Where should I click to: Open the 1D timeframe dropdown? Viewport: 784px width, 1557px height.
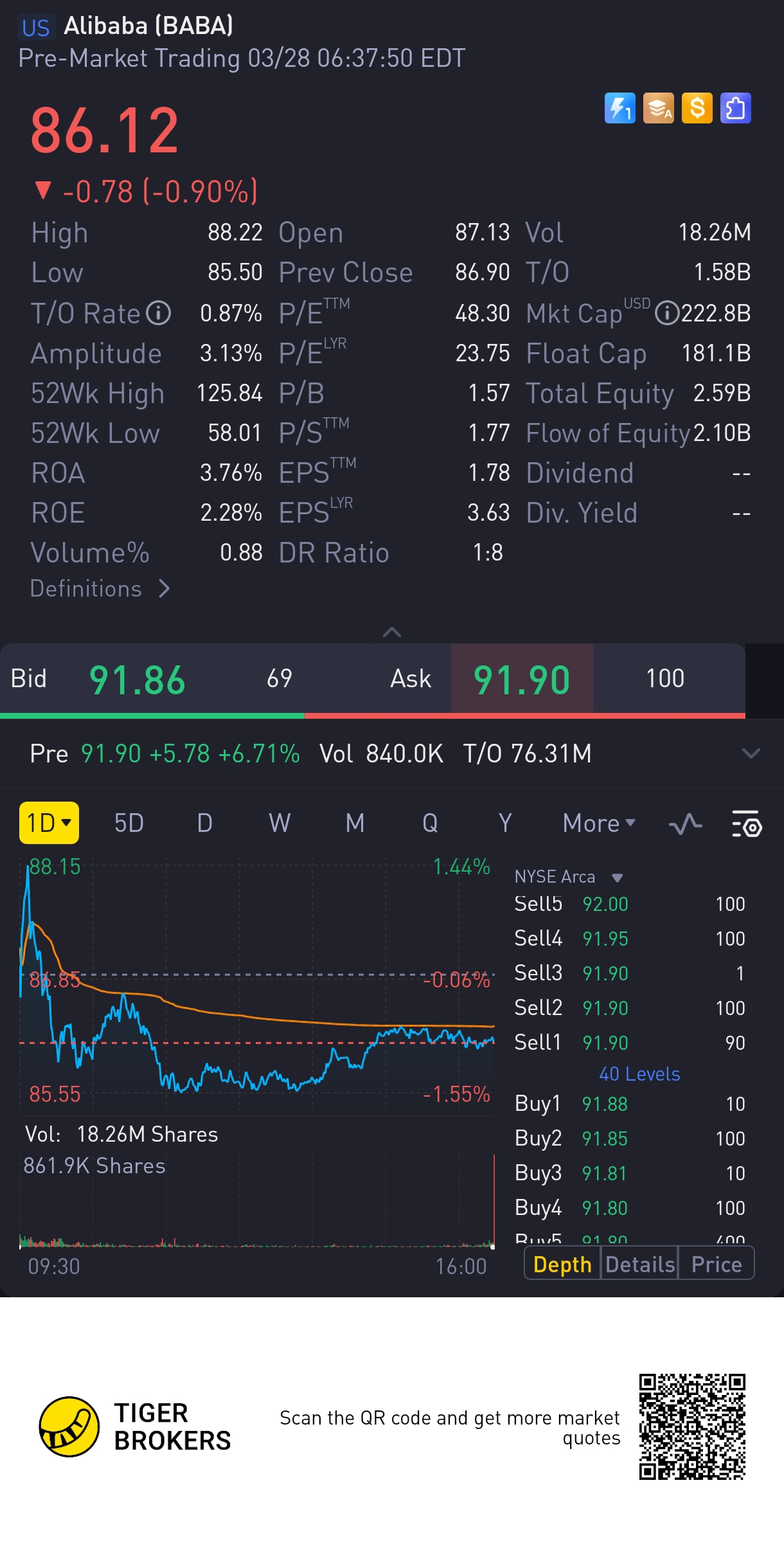(49, 823)
